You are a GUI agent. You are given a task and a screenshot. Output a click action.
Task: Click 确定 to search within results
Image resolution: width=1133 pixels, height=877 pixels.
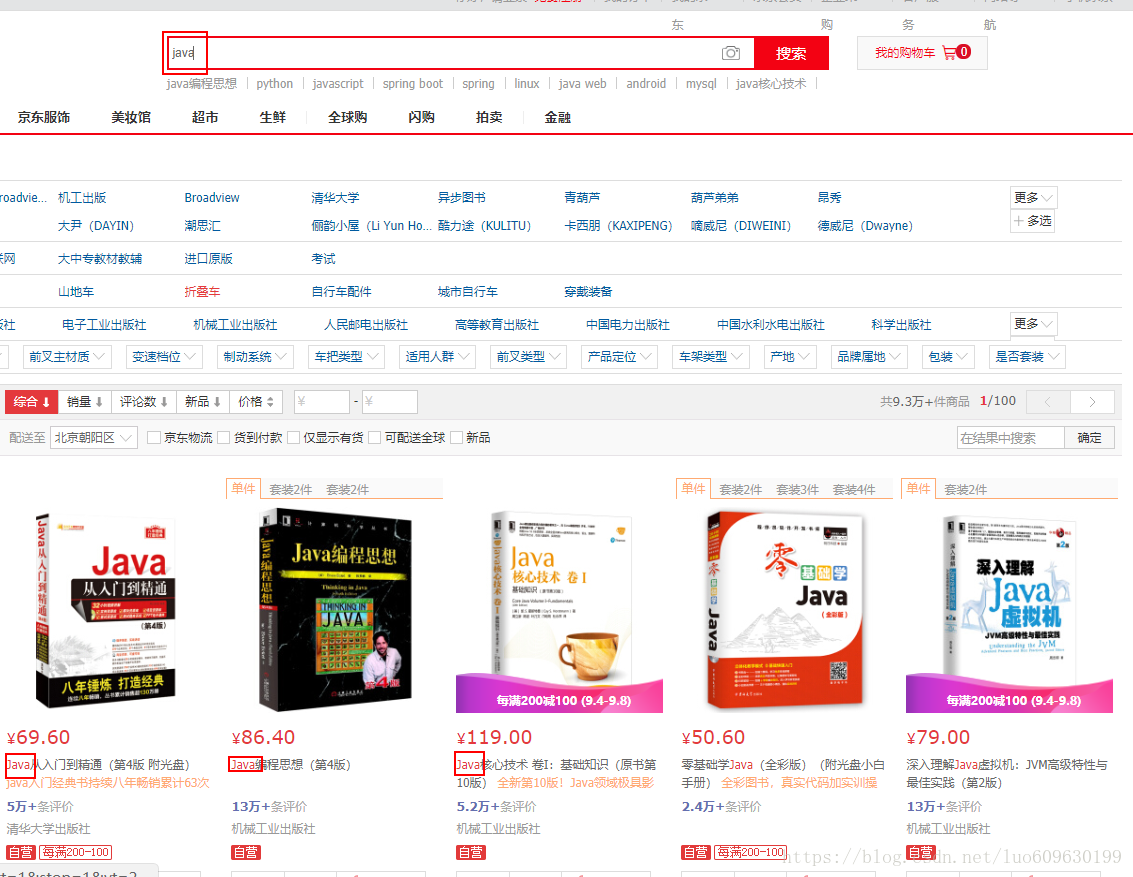1090,438
